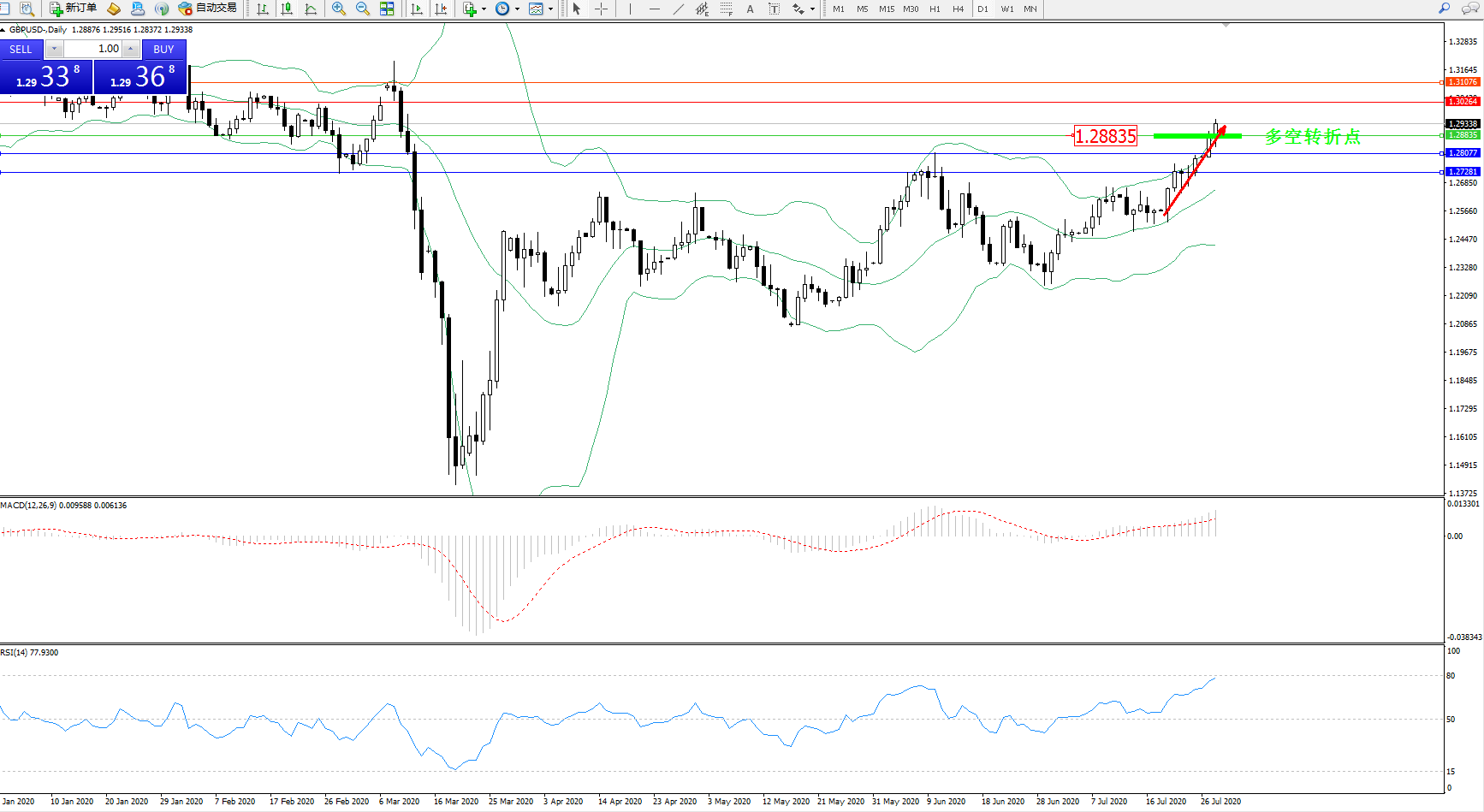
Task: Click the zoom out magnifier icon
Action: point(363,9)
